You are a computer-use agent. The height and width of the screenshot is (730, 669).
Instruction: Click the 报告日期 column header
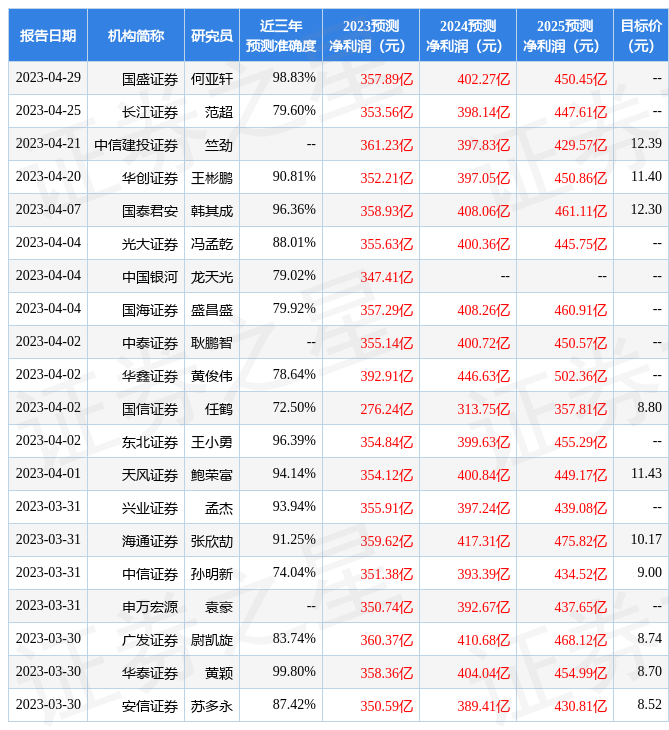point(48,36)
